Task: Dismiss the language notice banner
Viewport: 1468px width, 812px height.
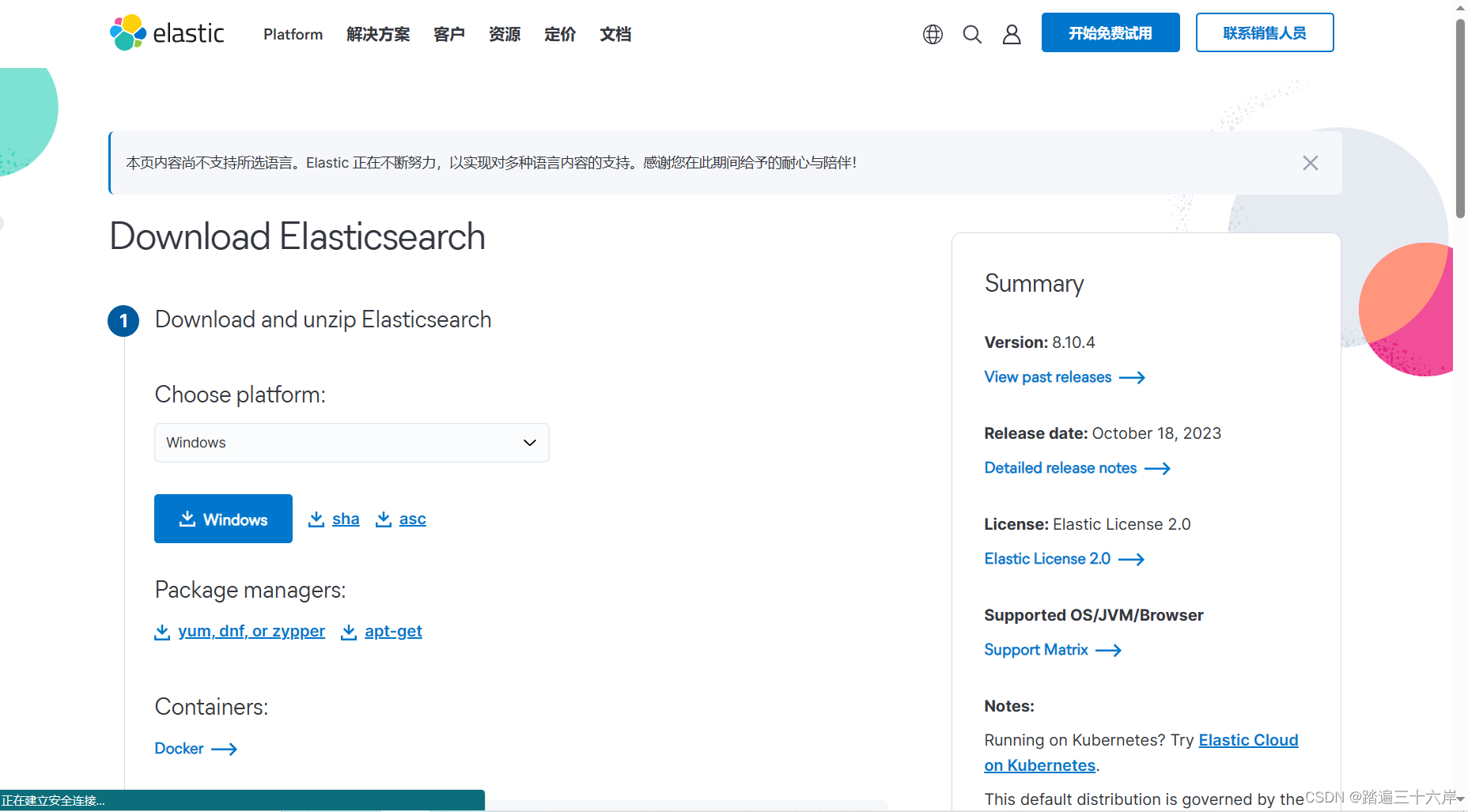Action: (1311, 163)
